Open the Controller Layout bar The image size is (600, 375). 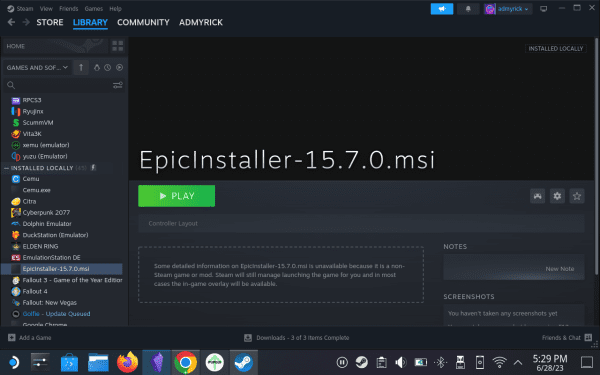[x=361, y=223]
